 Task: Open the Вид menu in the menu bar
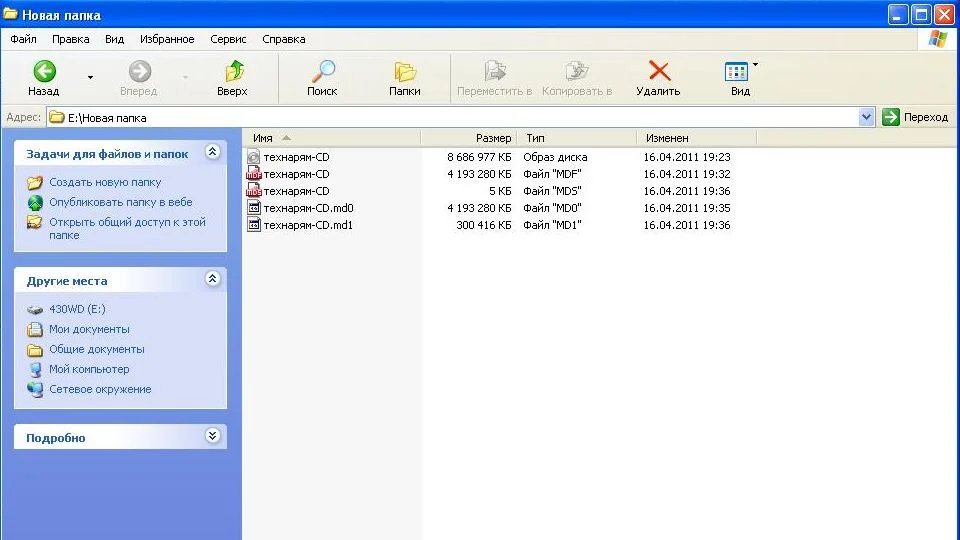pyautogui.click(x=114, y=39)
